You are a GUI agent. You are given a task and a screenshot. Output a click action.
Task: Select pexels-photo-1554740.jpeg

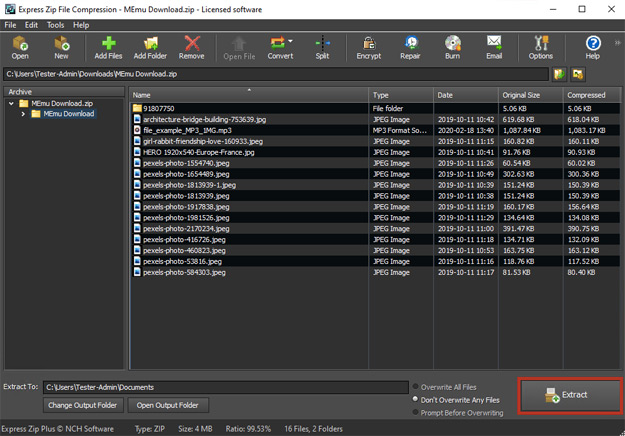375,163
